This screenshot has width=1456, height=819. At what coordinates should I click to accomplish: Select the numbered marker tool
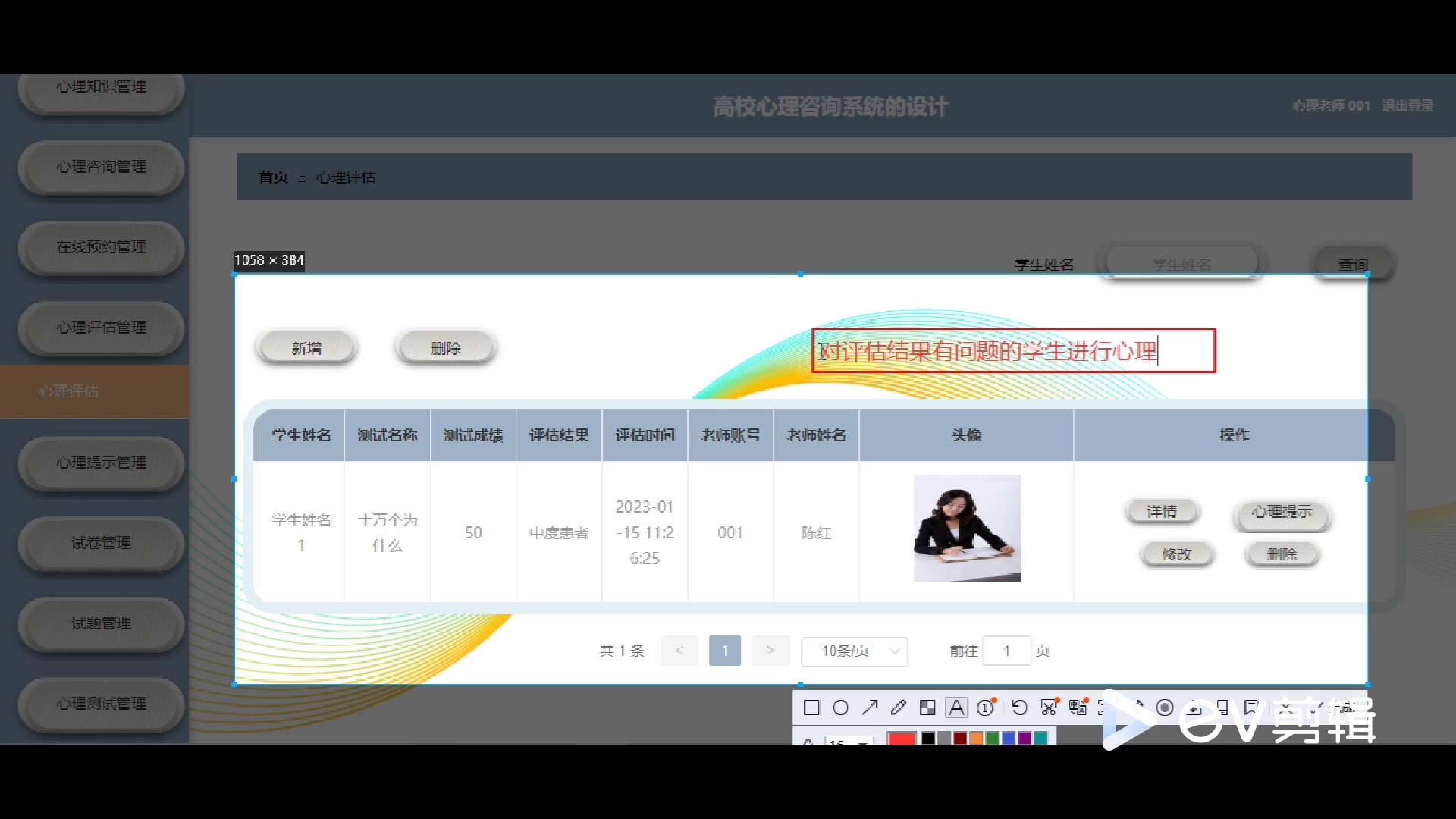coord(986,708)
